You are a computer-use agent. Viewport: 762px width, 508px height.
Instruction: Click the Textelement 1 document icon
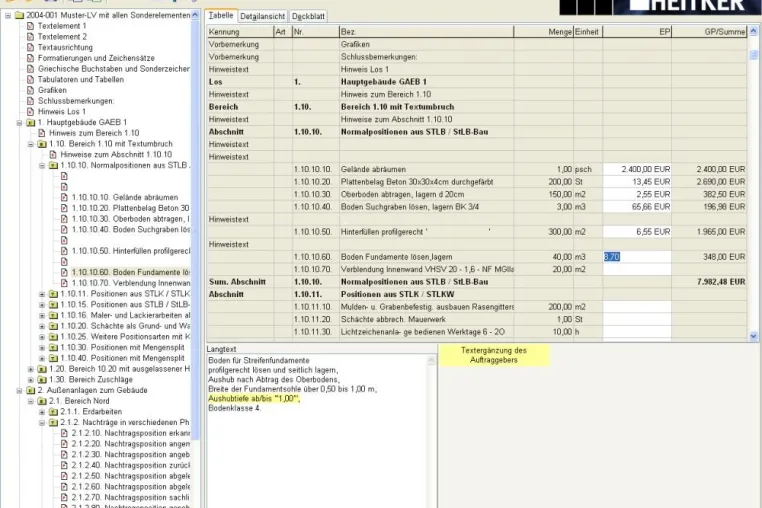click(30, 26)
